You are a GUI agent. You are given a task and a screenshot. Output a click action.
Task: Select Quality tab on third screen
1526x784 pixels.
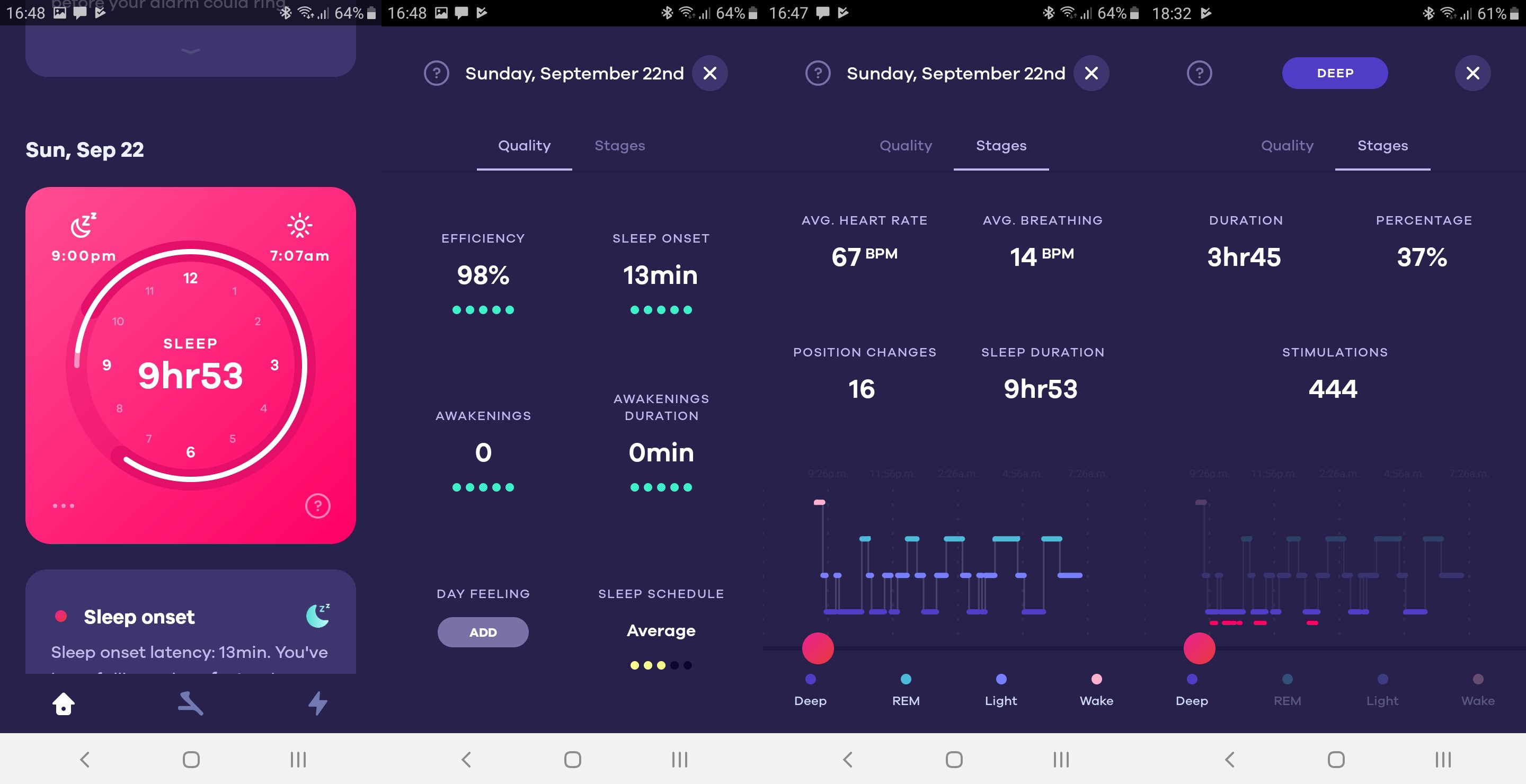coord(906,146)
